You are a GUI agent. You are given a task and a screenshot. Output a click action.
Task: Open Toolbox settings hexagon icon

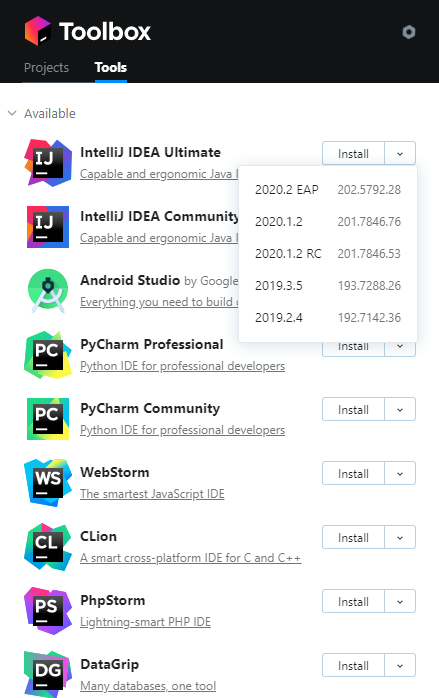point(409,32)
